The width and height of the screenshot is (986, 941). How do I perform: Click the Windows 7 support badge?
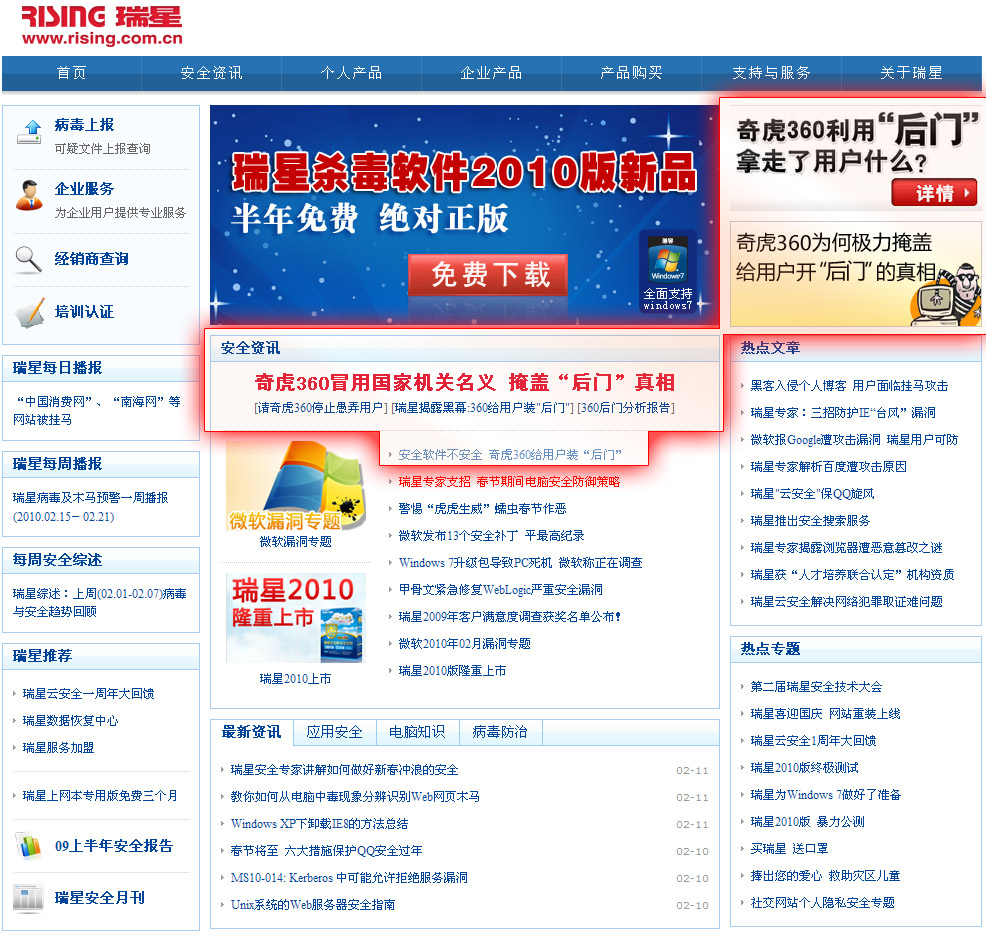[668, 271]
